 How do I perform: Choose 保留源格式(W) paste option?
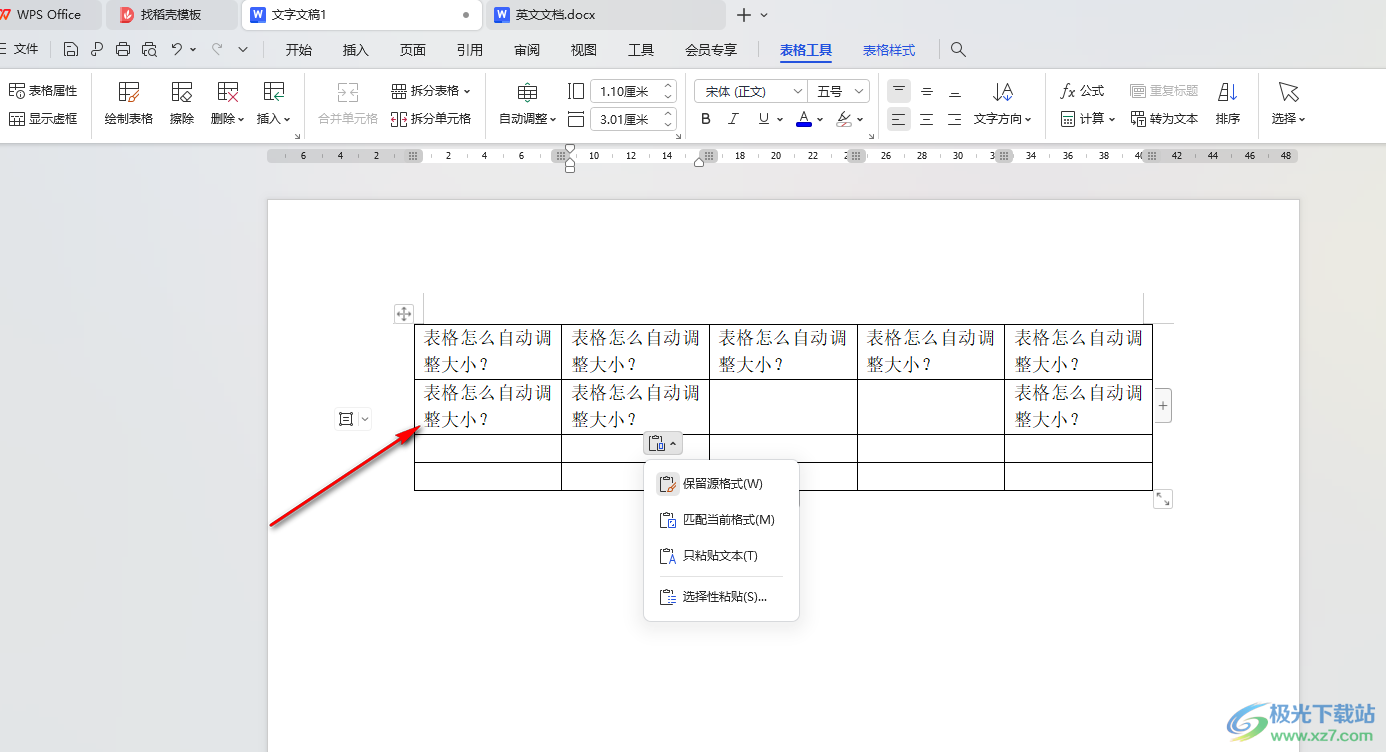(721, 484)
